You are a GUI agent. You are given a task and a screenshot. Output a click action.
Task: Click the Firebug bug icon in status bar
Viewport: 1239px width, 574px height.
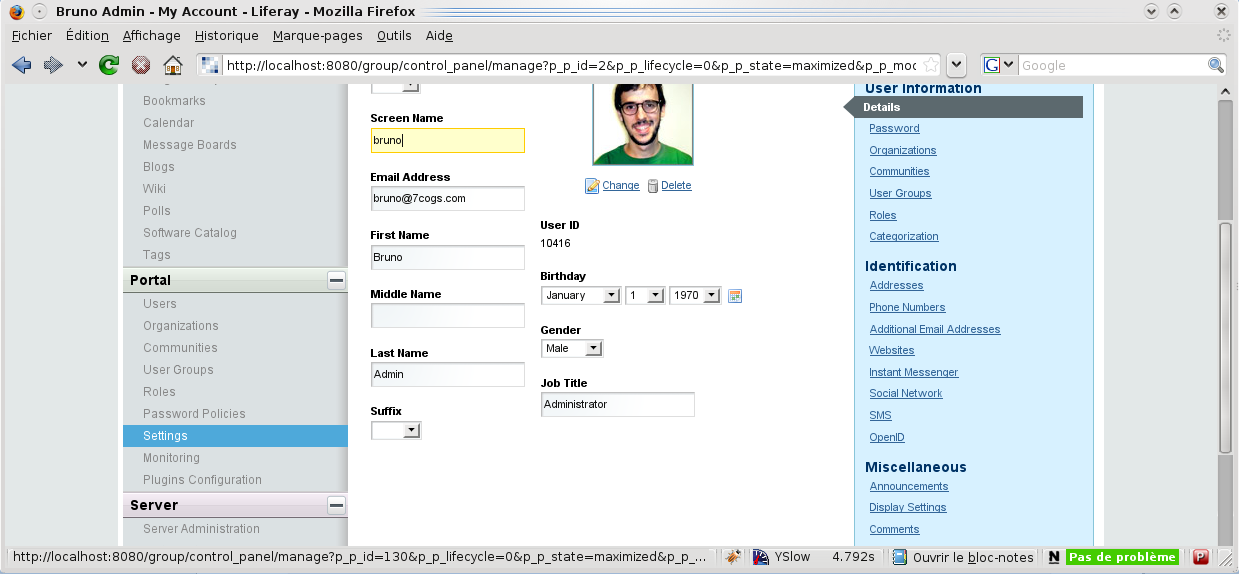(x=732, y=557)
